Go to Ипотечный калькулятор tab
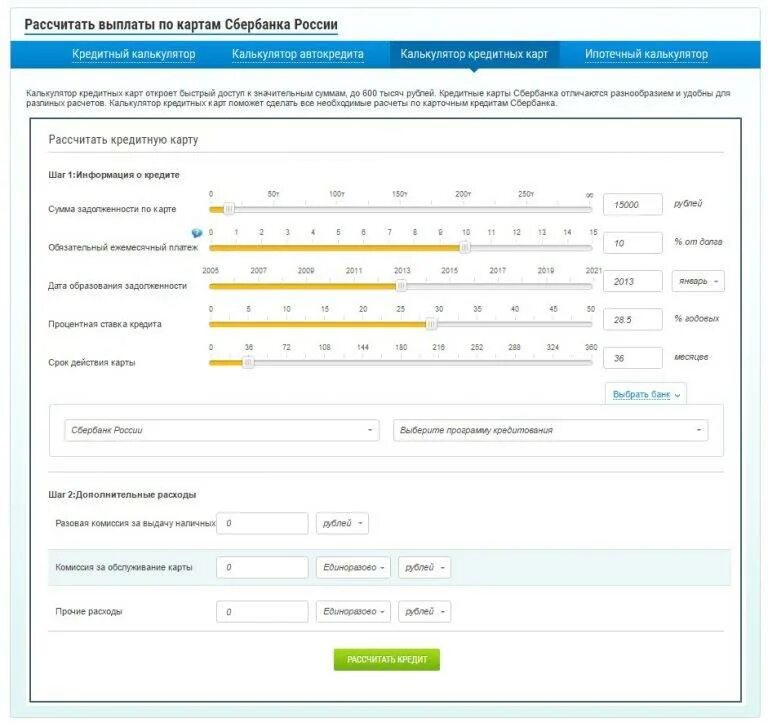 (x=646, y=54)
